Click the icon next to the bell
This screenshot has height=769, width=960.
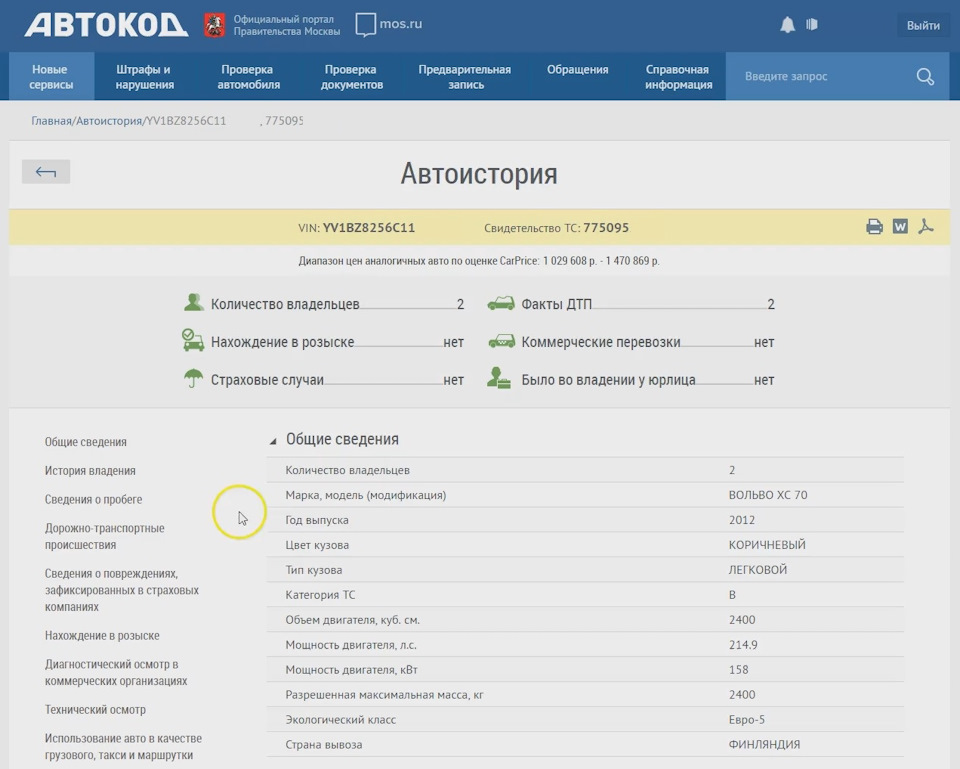(x=812, y=24)
